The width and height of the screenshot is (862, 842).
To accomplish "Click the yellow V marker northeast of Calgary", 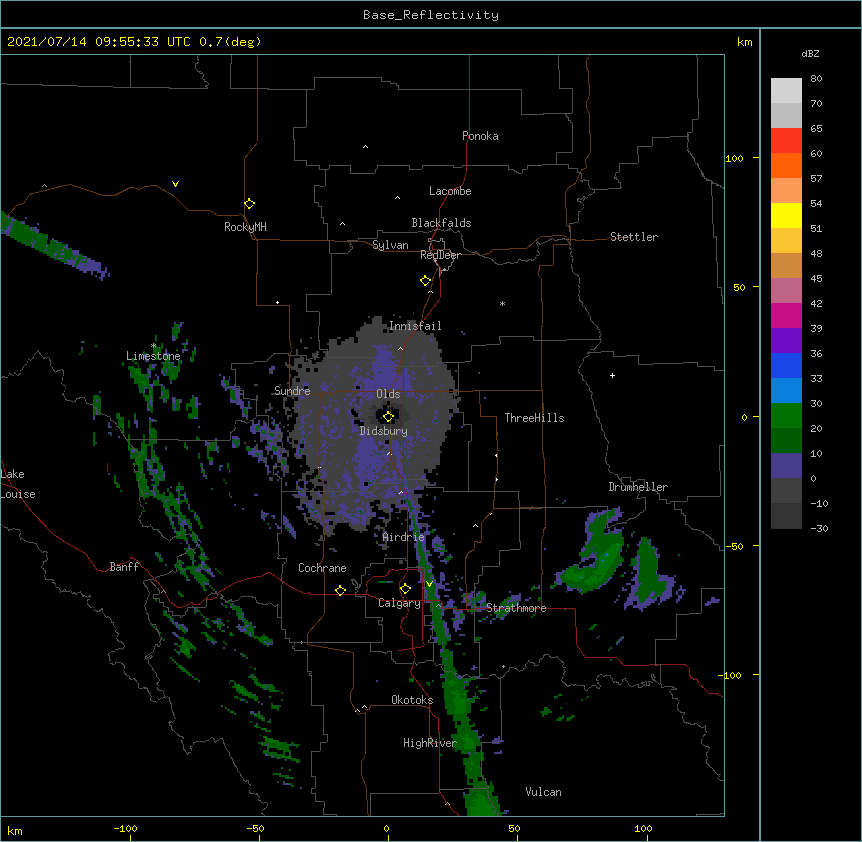I will pos(429,584).
